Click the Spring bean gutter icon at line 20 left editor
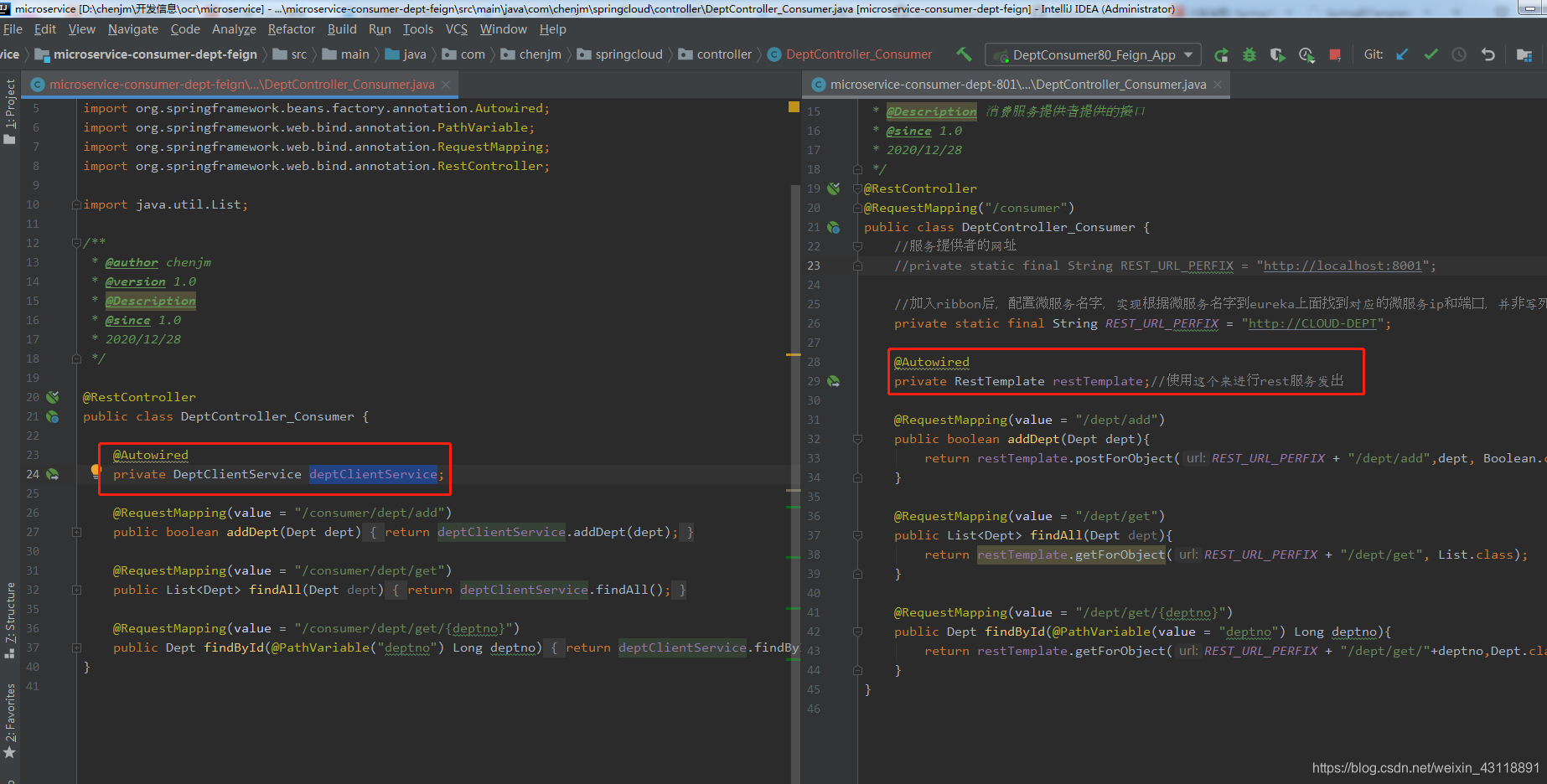 coord(53,397)
